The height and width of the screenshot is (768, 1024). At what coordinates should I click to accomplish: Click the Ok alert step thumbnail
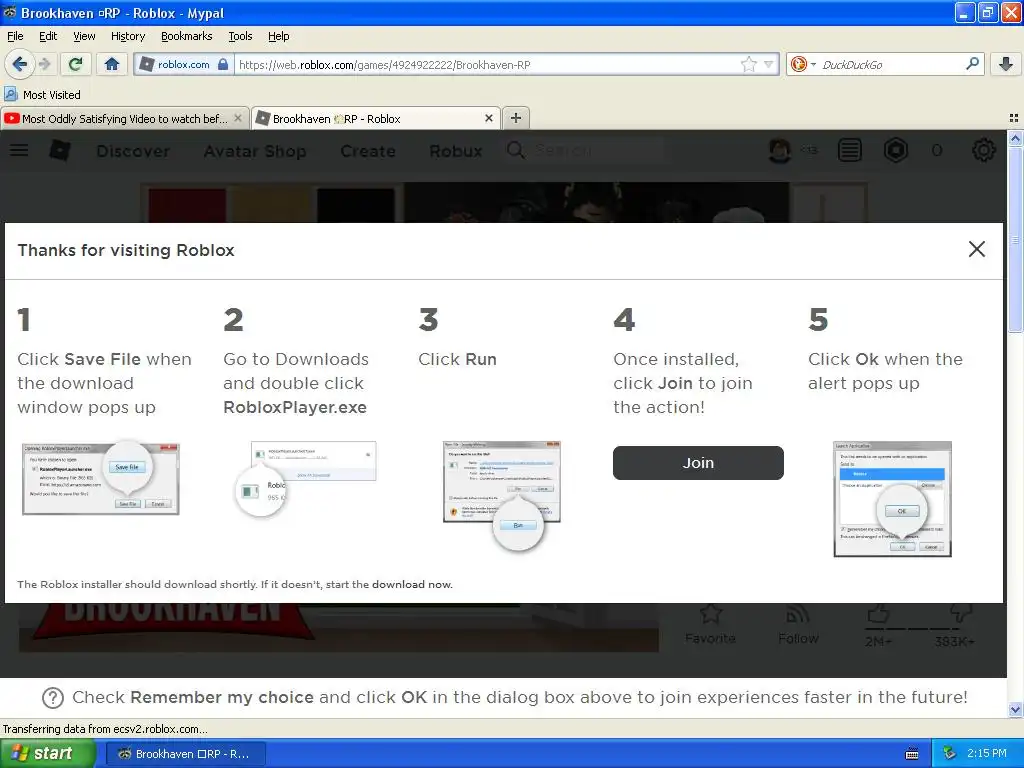[x=892, y=499]
